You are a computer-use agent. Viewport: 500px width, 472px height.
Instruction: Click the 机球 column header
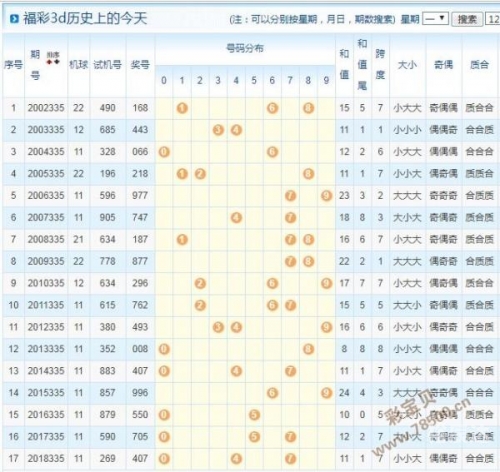point(79,65)
